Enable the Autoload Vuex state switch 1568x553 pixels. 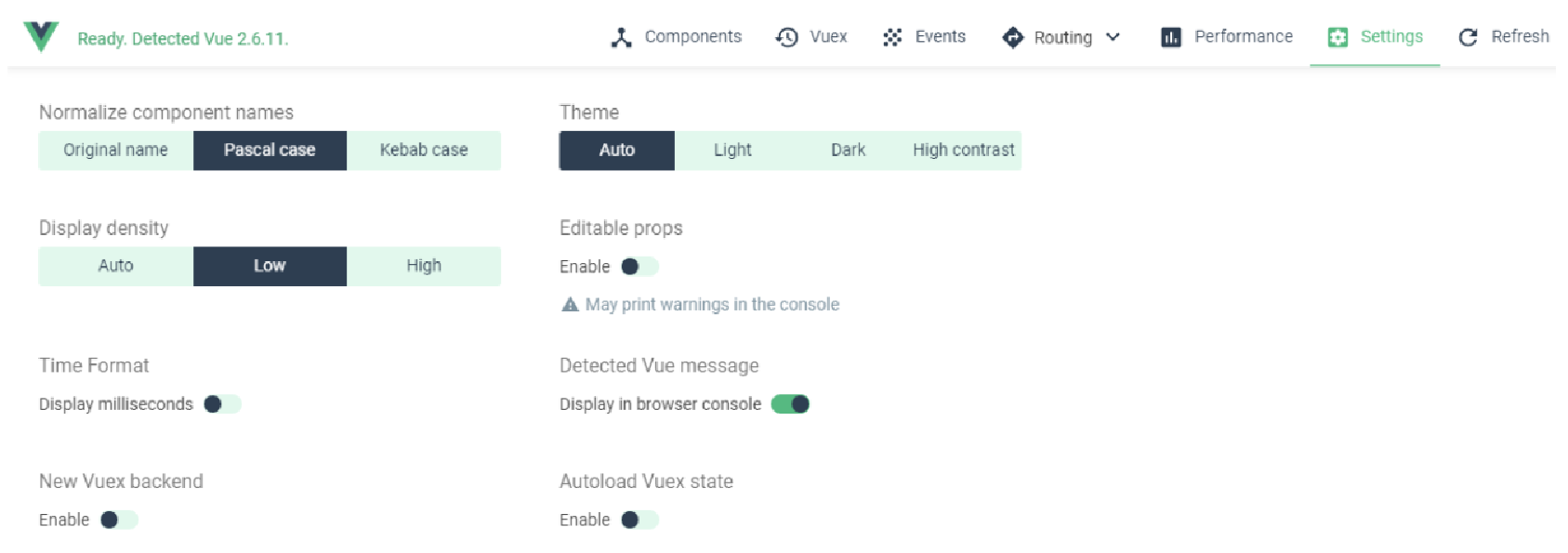[639, 520]
